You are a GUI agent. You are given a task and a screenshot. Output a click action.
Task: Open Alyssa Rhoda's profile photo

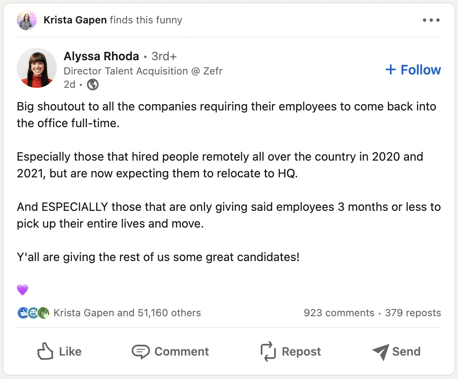(37, 68)
